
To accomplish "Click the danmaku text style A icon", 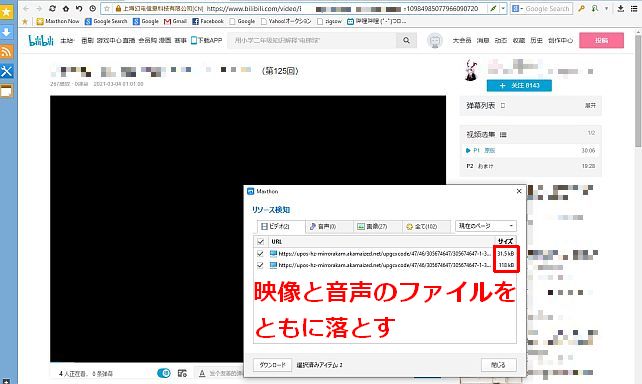I will coord(202,373).
